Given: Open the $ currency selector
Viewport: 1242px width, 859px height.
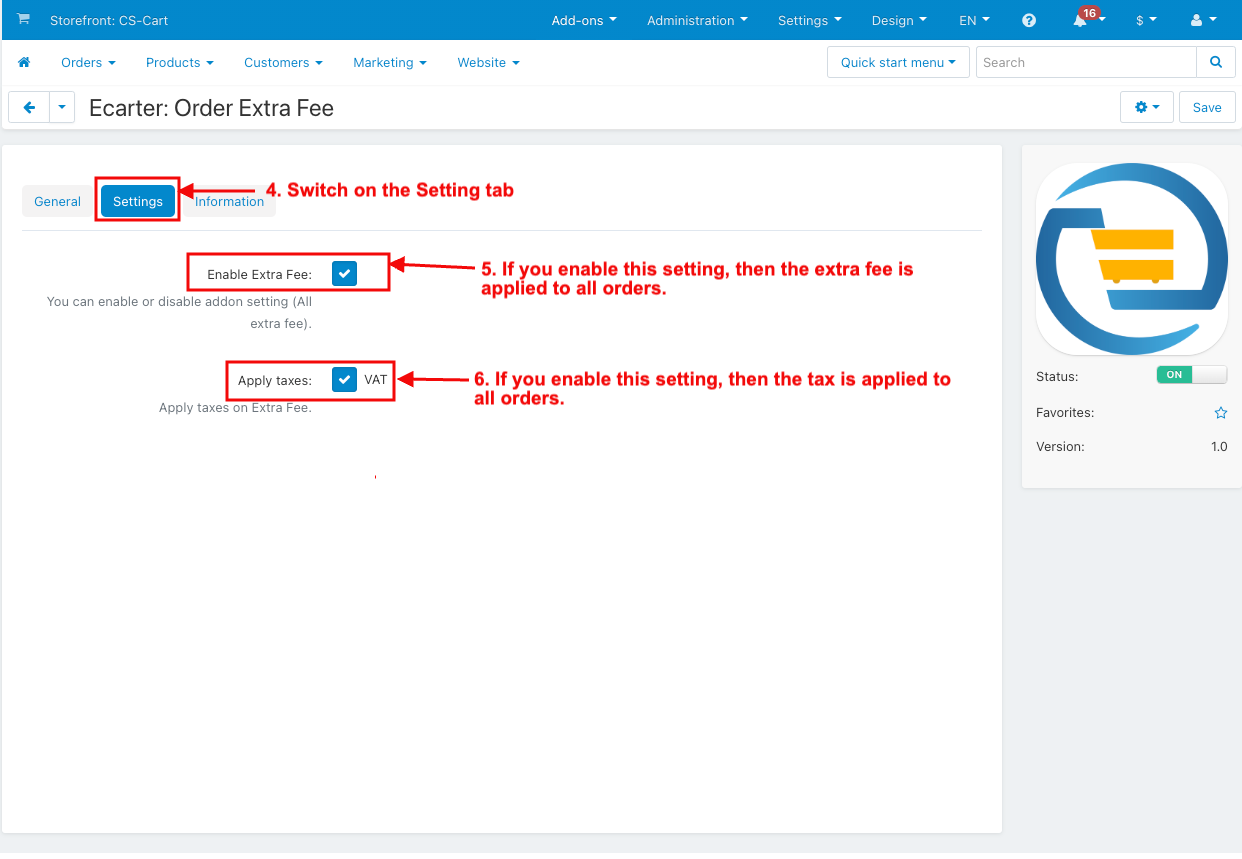Looking at the screenshot, I should [1146, 20].
